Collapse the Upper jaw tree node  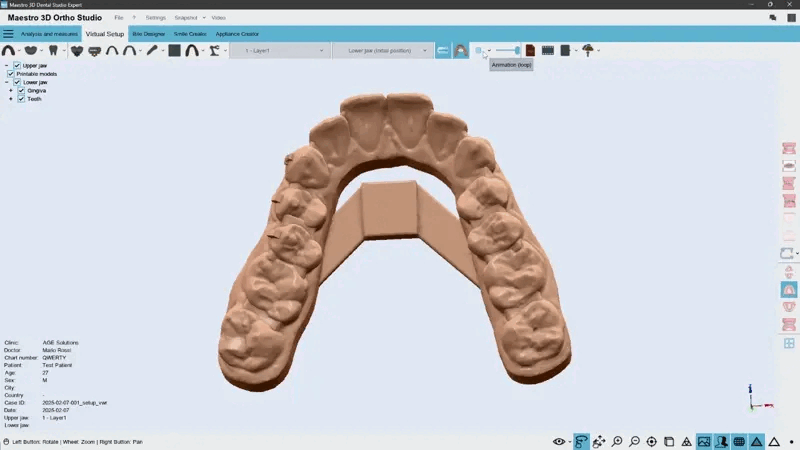(x=6, y=65)
